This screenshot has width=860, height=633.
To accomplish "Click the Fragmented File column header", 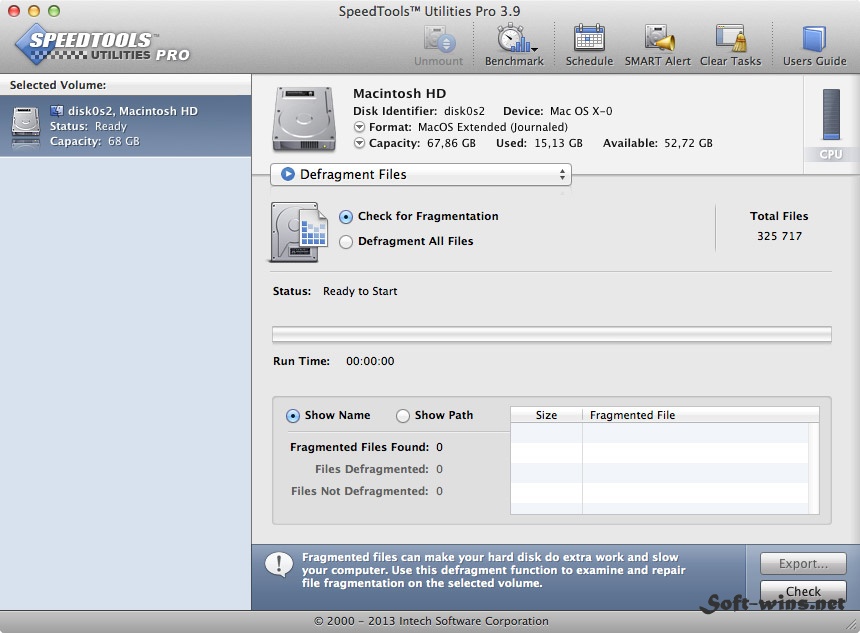I will point(700,415).
